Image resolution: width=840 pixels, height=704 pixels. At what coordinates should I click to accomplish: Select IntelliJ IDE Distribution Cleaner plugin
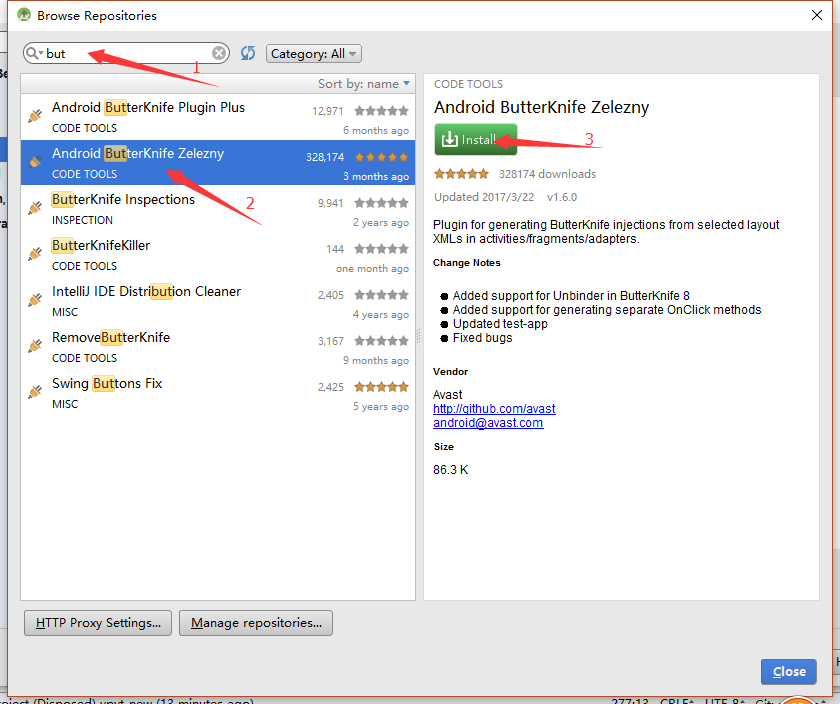tap(218, 301)
